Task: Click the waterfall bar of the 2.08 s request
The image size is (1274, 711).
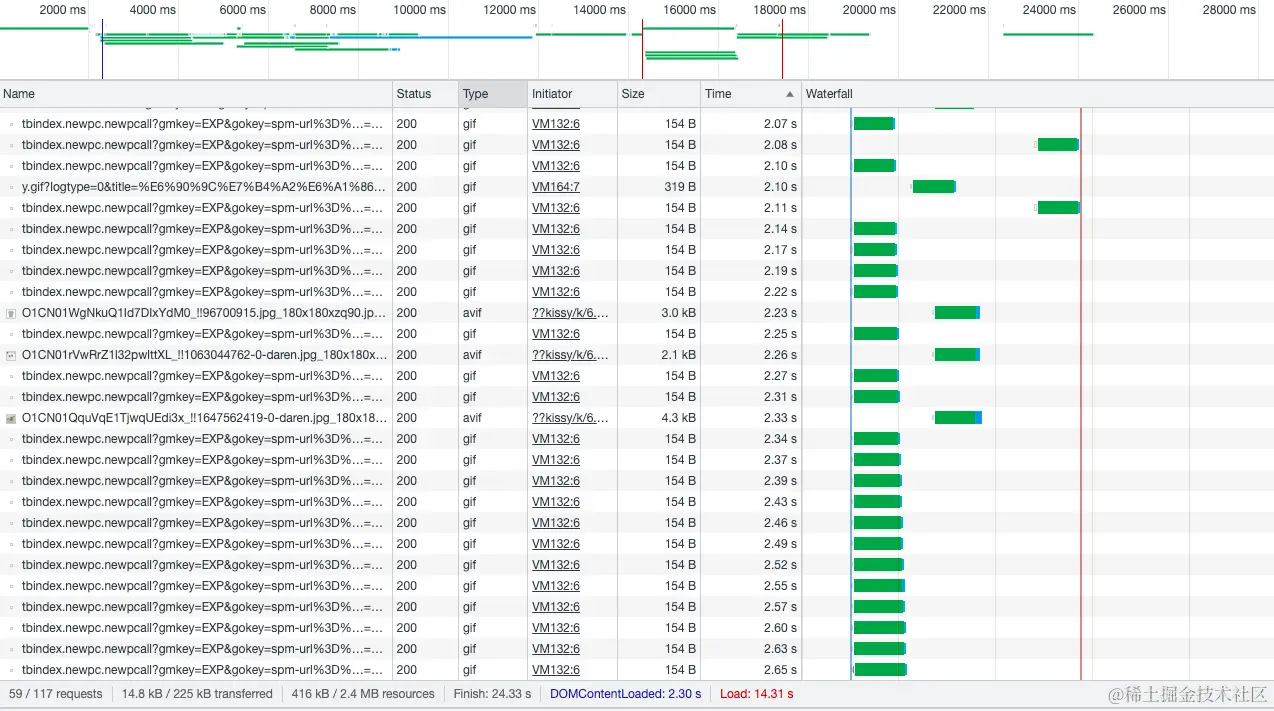Action: (x=1058, y=145)
